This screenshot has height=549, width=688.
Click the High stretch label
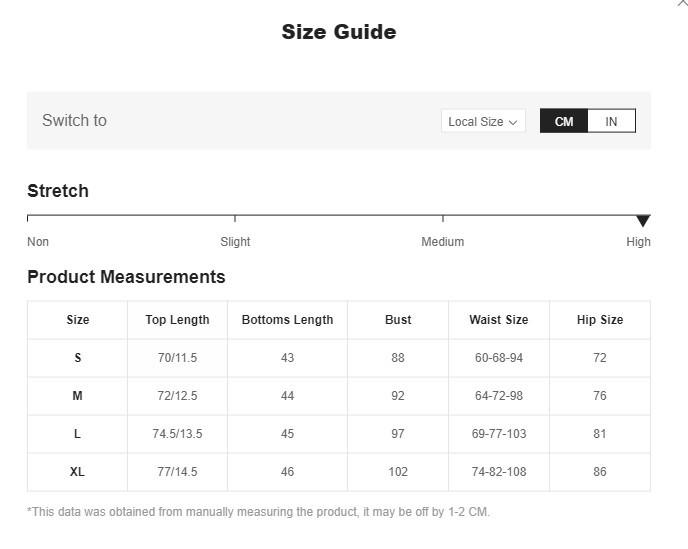pos(638,242)
